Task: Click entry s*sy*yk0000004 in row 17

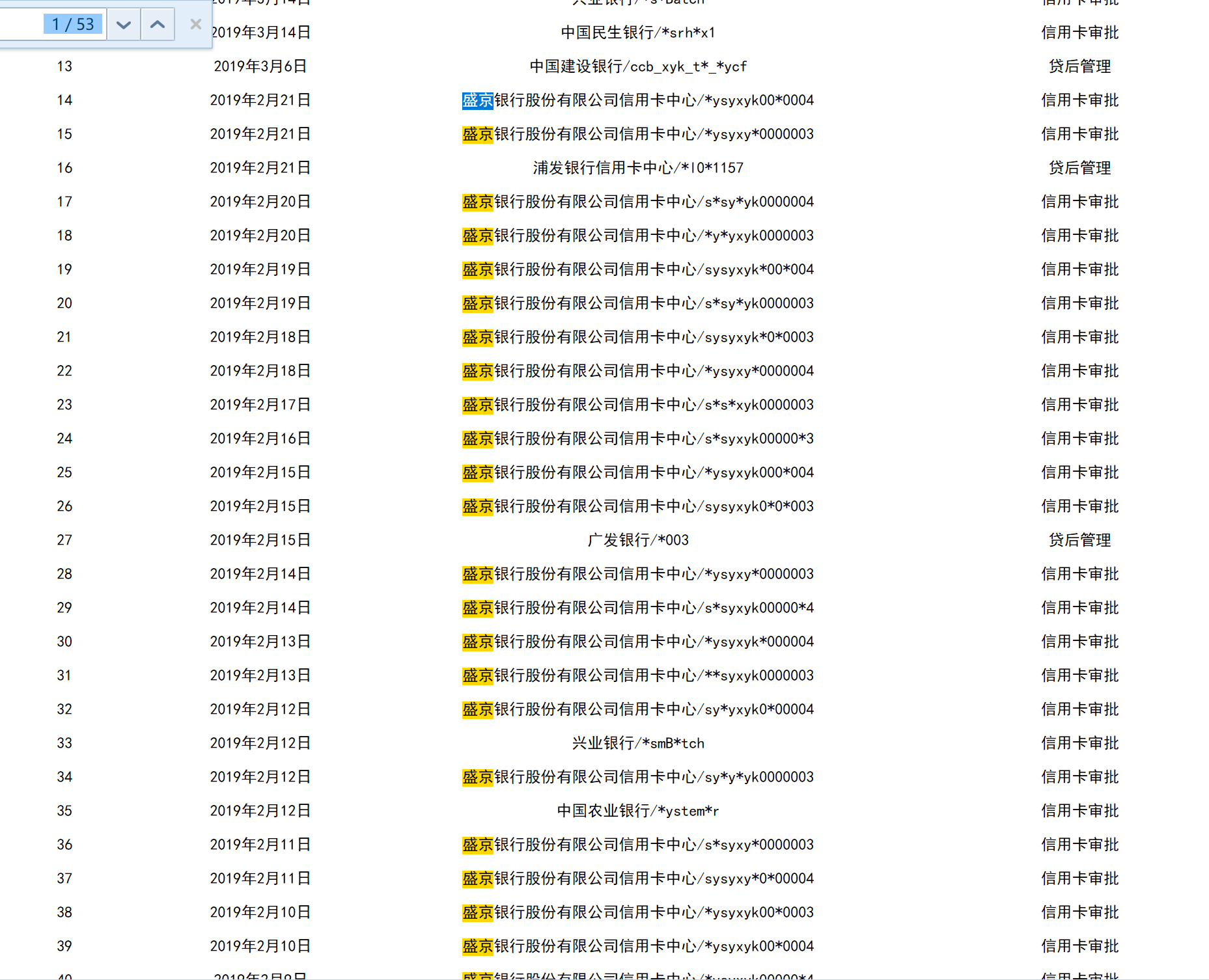Action: click(x=638, y=202)
